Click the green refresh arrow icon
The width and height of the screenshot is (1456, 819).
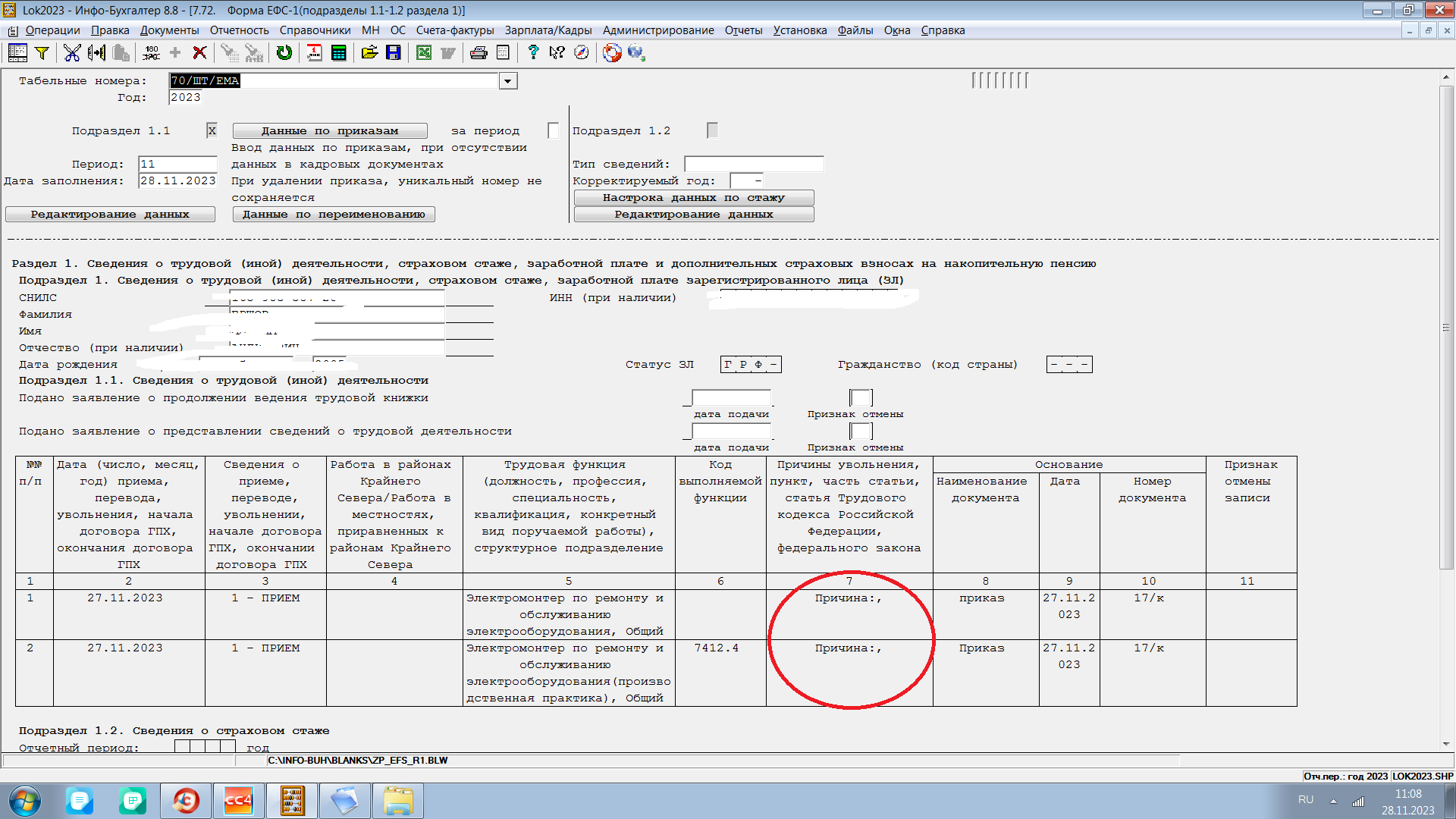tap(284, 52)
